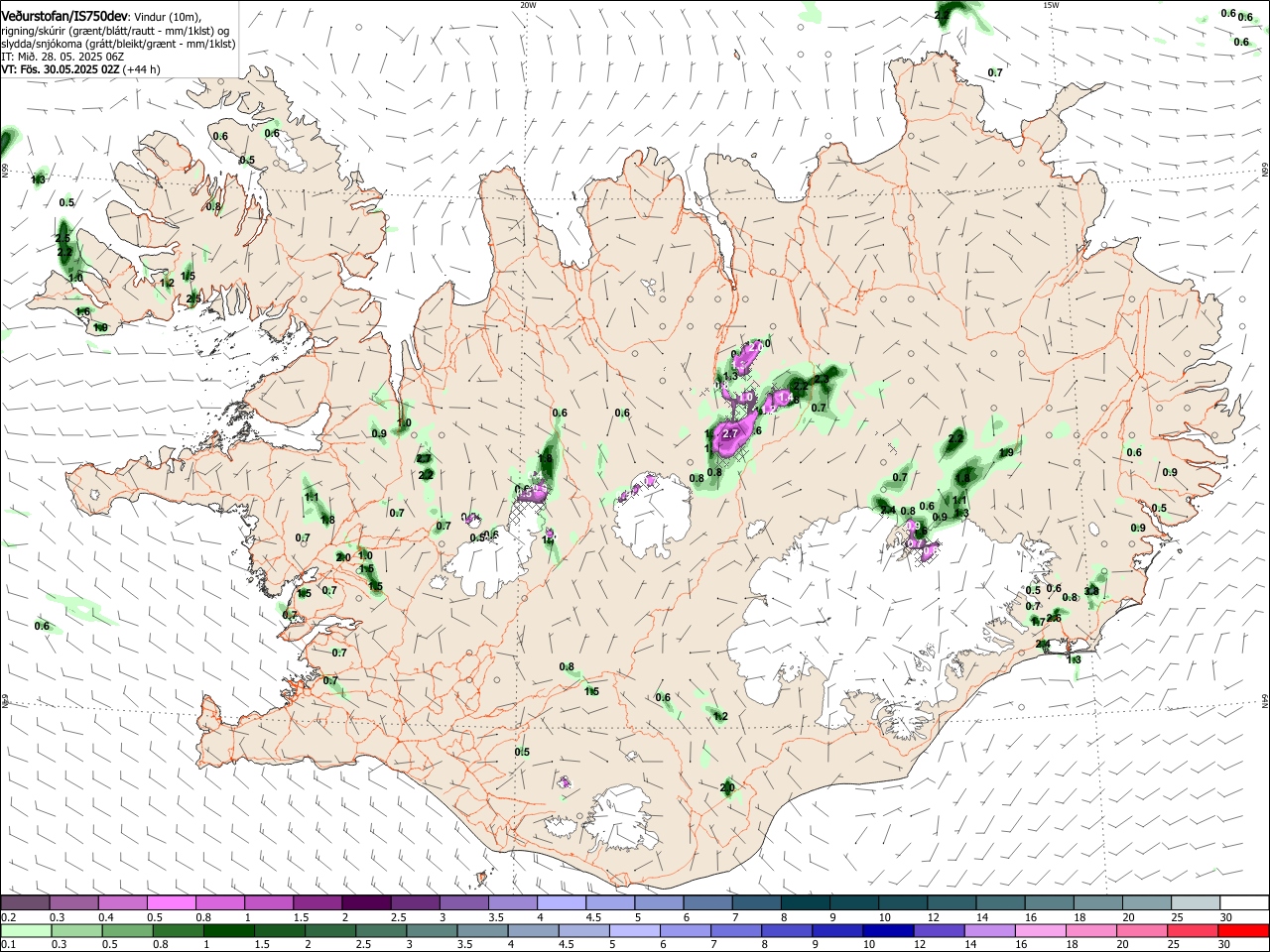The width and height of the screenshot is (1270, 952).
Task: Pick the lower legend swatch labeled 12
Action: pyautogui.click(x=940, y=930)
